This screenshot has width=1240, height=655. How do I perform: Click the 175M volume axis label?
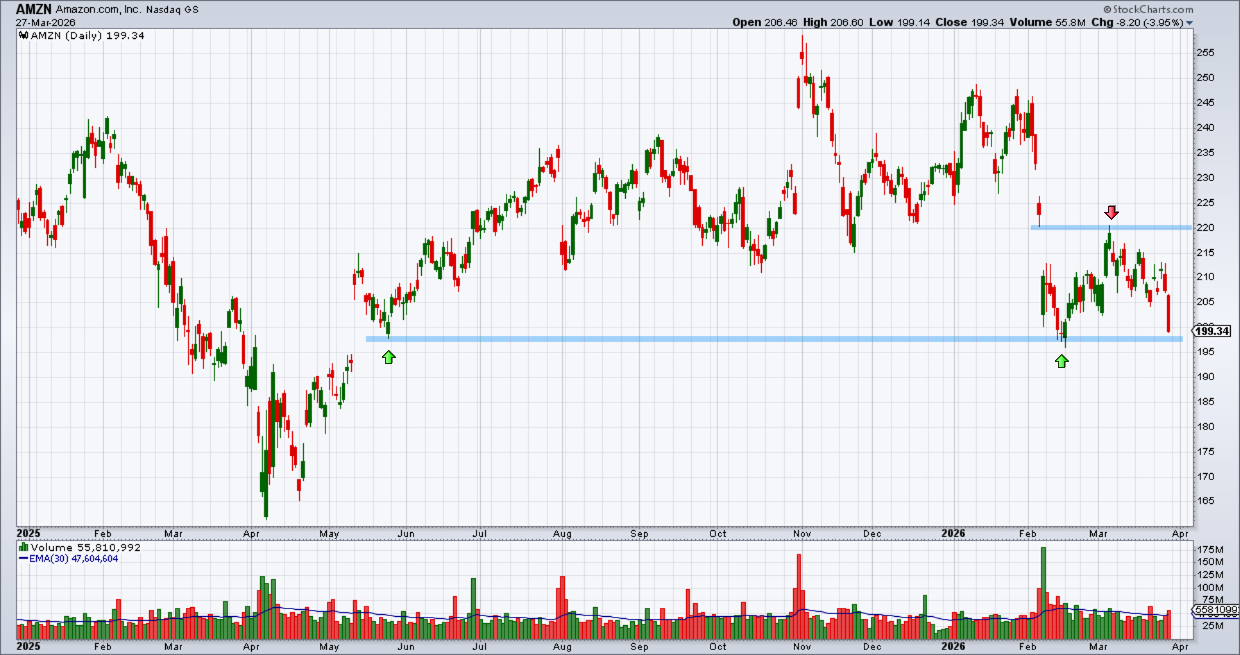(x=1208, y=550)
